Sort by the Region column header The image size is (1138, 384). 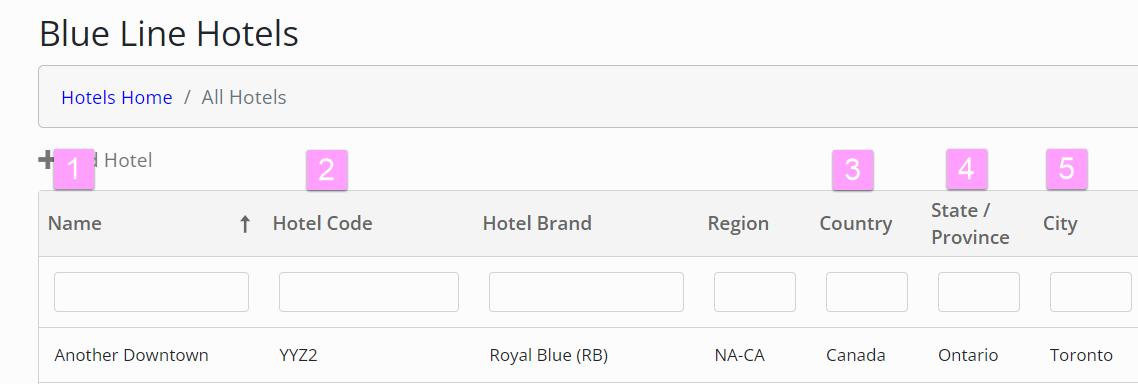coord(738,224)
